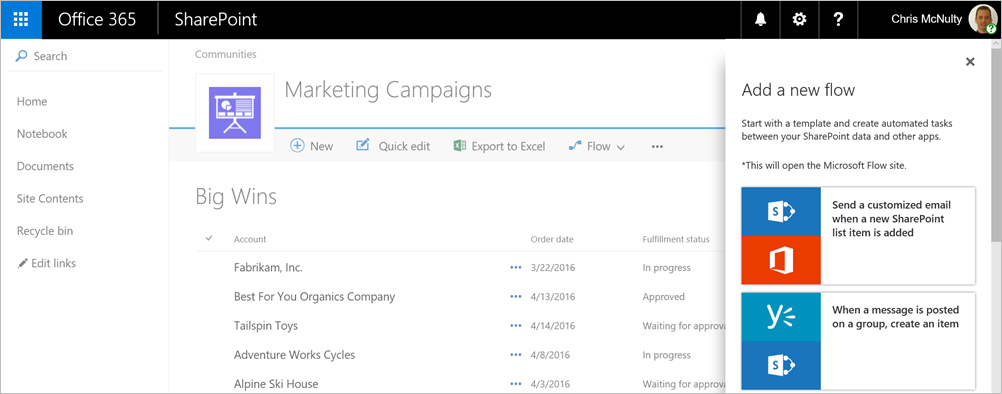
Task: Open the help question mark
Action: pos(838,20)
